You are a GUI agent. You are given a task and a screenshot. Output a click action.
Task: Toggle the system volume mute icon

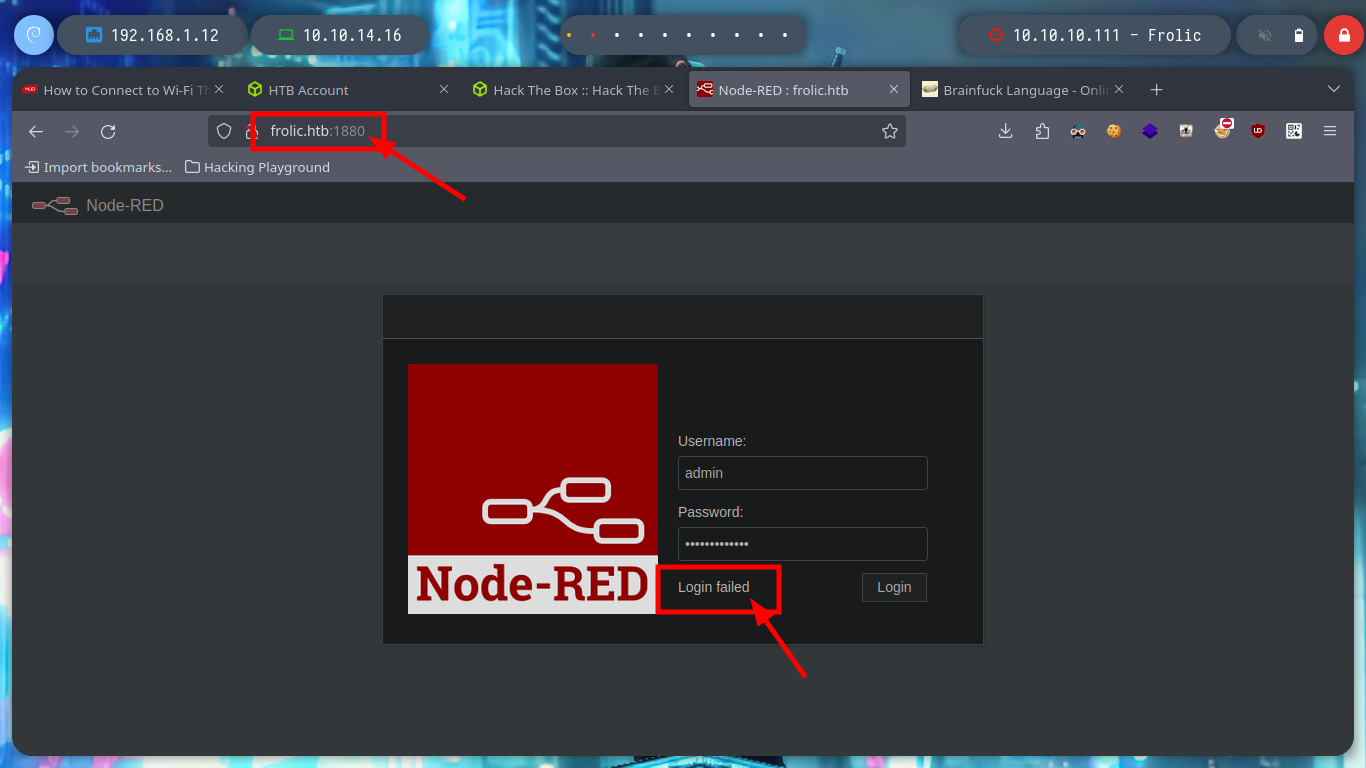[1265, 35]
